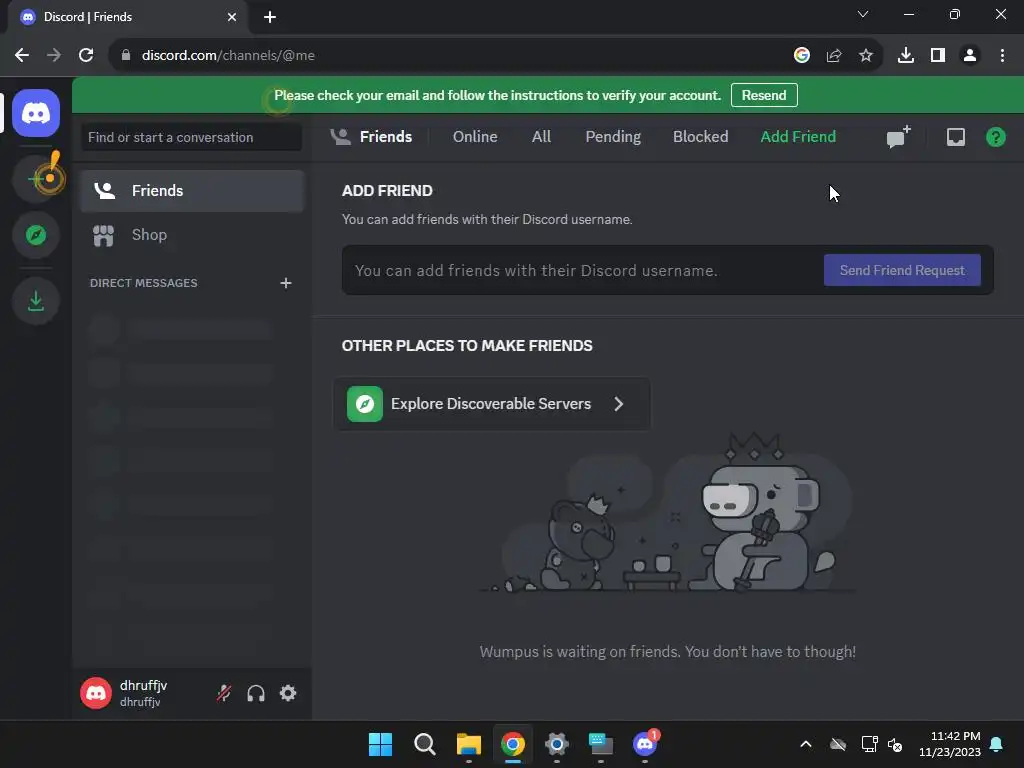Open Chrome downloads icon
The width and height of the screenshot is (1024, 768).
(905, 56)
